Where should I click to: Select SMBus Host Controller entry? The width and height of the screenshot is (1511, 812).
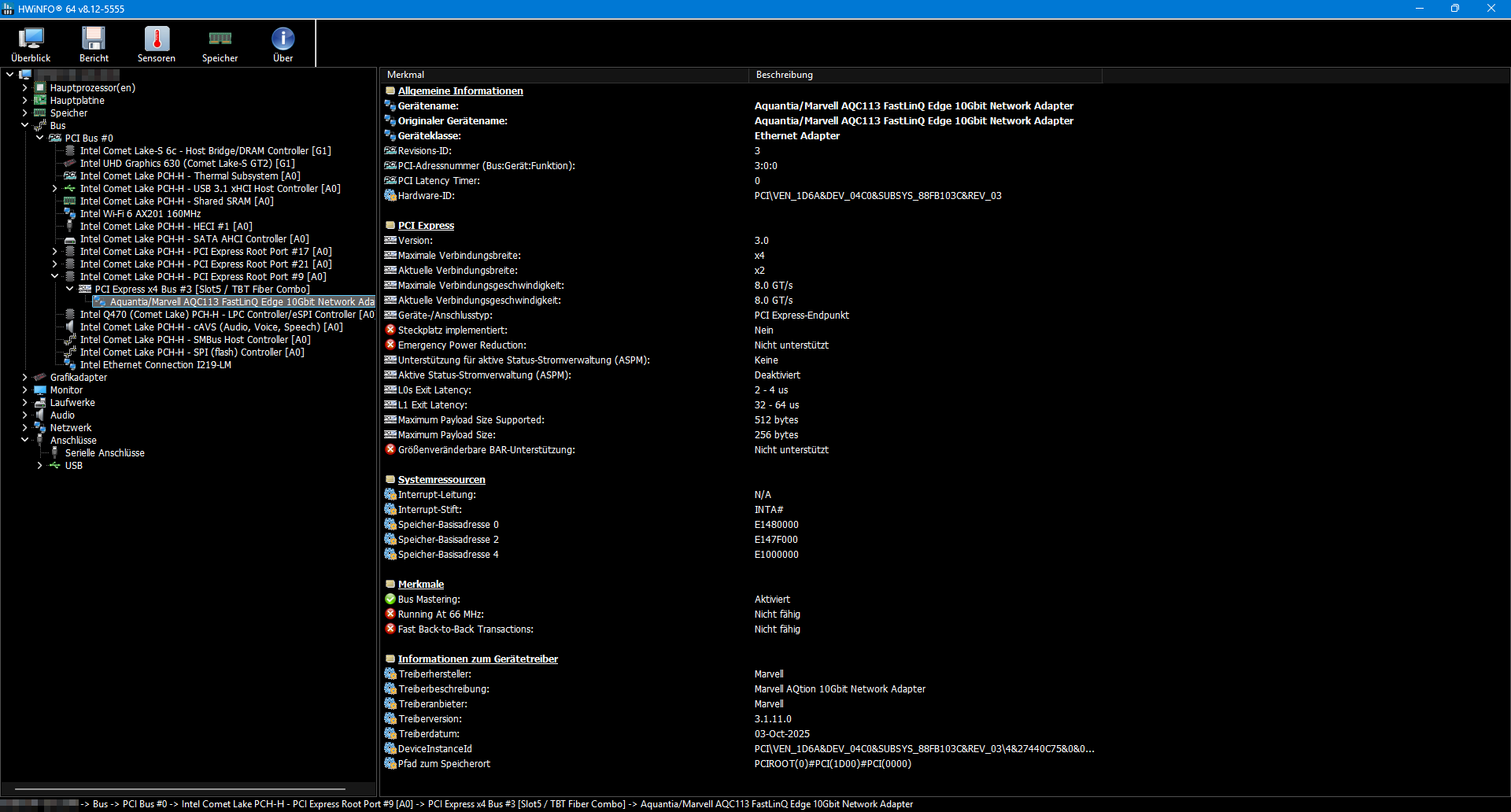coord(195,340)
